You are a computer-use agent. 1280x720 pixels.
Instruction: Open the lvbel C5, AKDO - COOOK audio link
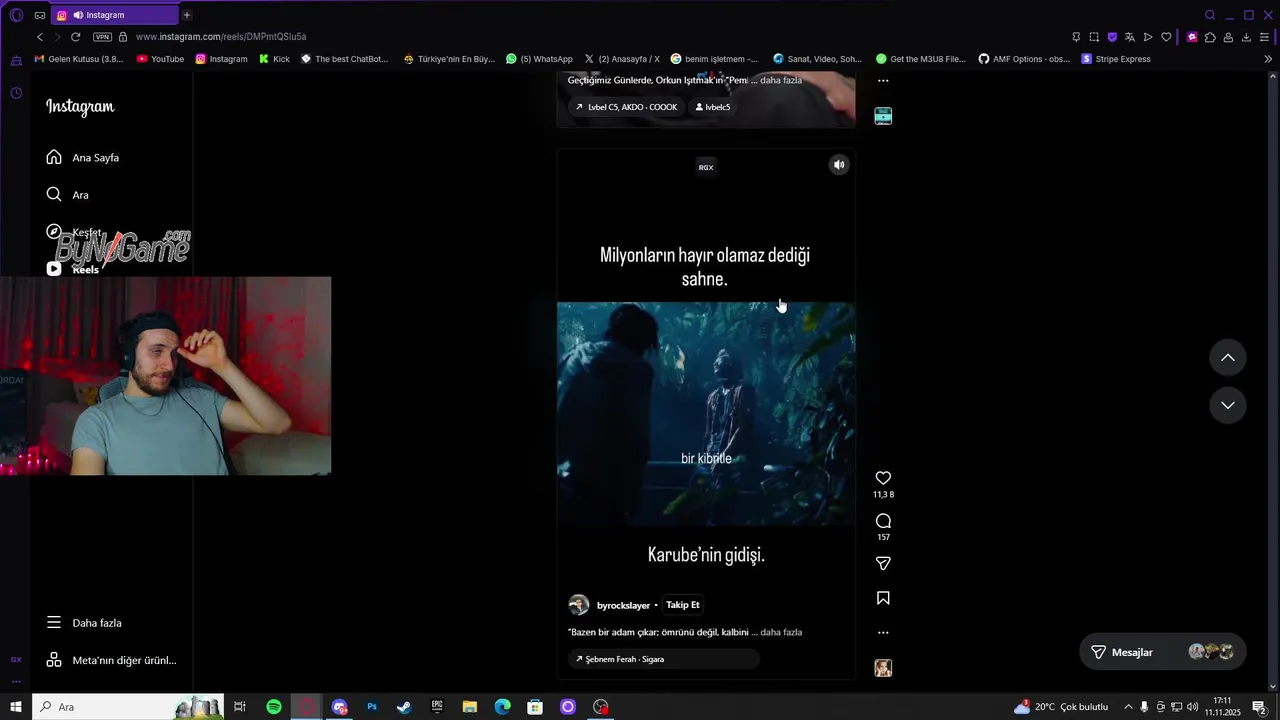click(626, 107)
